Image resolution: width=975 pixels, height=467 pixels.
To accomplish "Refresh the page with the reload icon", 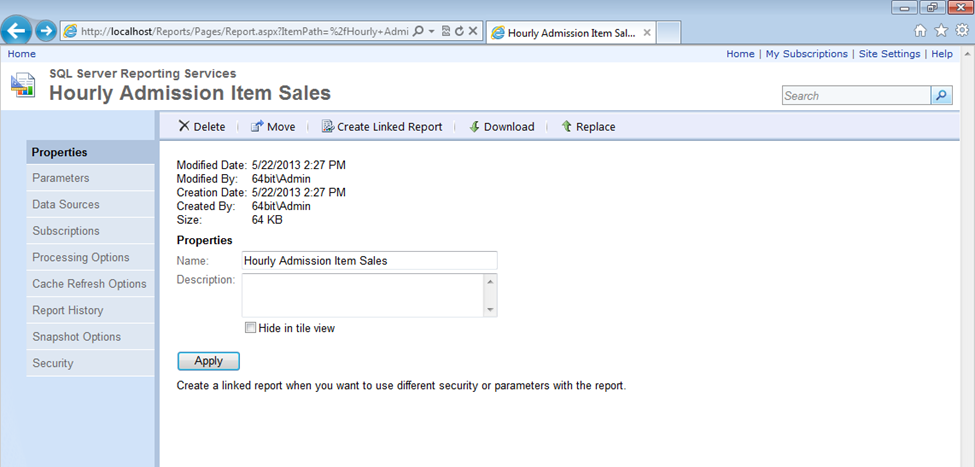I will tap(459, 32).
